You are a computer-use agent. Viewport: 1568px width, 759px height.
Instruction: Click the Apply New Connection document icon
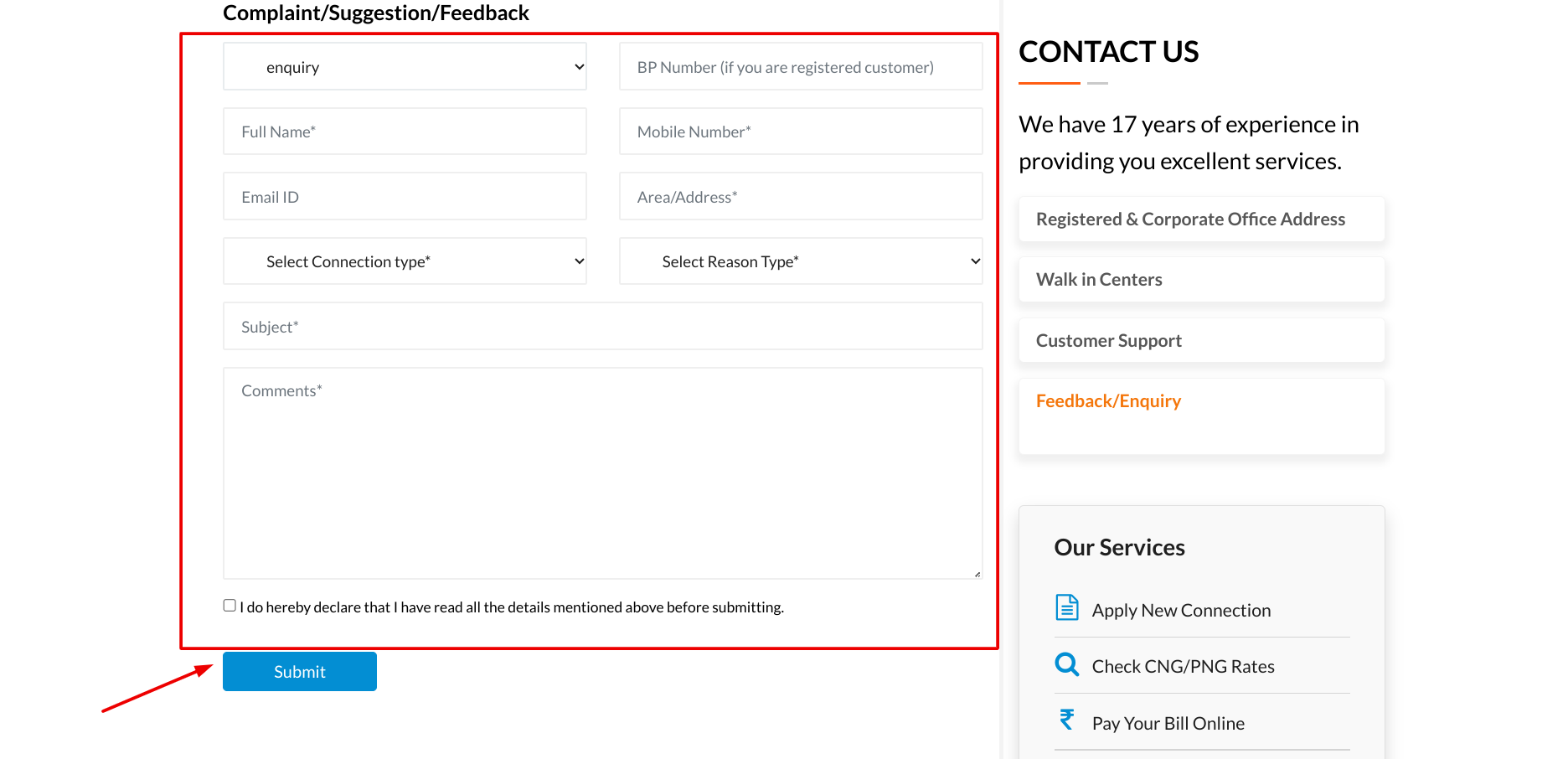pos(1066,607)
